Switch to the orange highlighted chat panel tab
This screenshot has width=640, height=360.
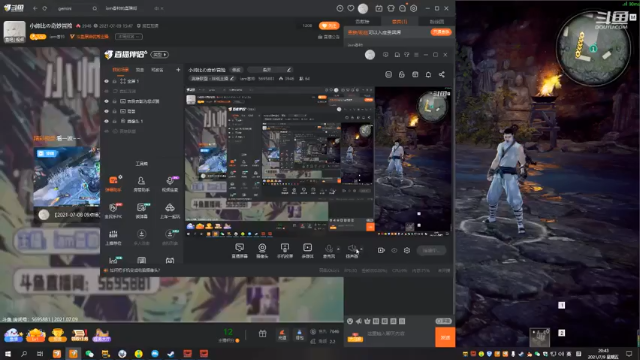click(x=399, y=22)
